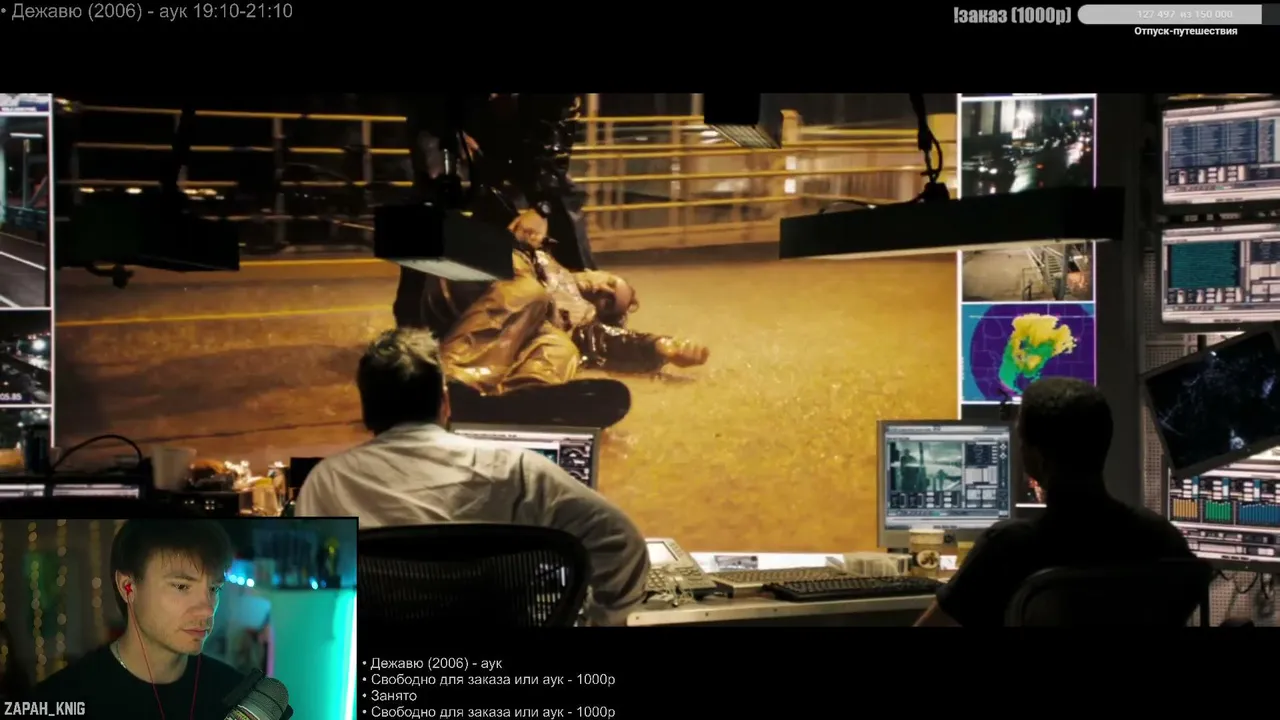Click the "ZAPAH_KNIG" nickname label
Image resolution: width=1280 pixels, height=720 pixels.
coord(44,709)
